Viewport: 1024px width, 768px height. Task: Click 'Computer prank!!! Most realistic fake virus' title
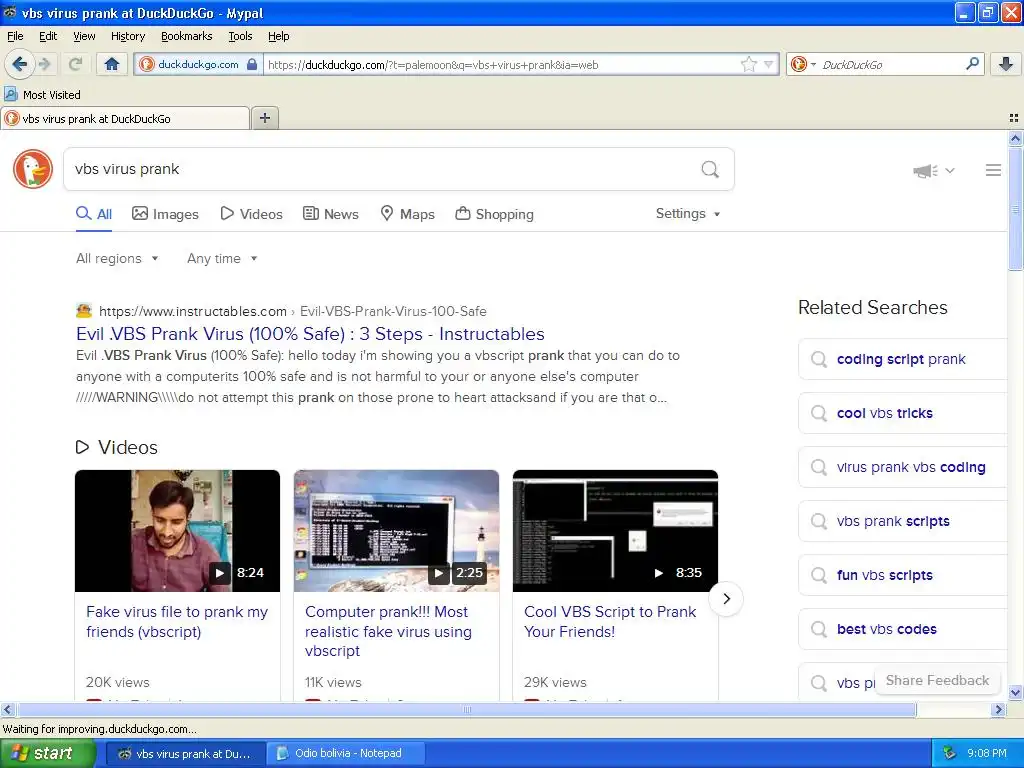(x=389, y=631)
